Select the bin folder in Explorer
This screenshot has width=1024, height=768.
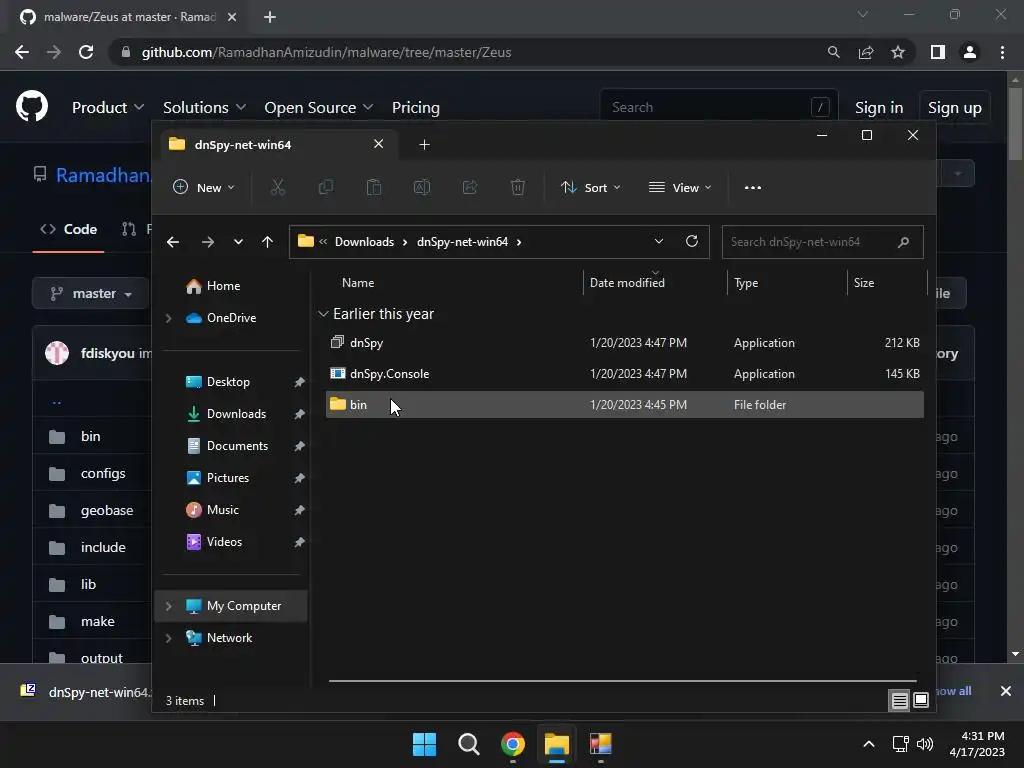point(624,405)
